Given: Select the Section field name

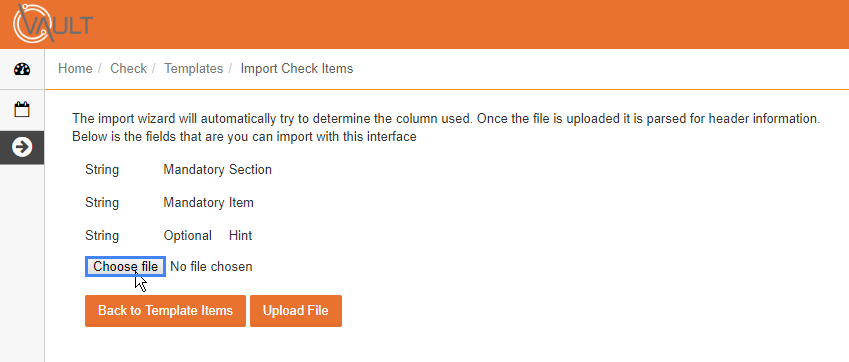Looking at the screenshot, I should coord(250,170).
